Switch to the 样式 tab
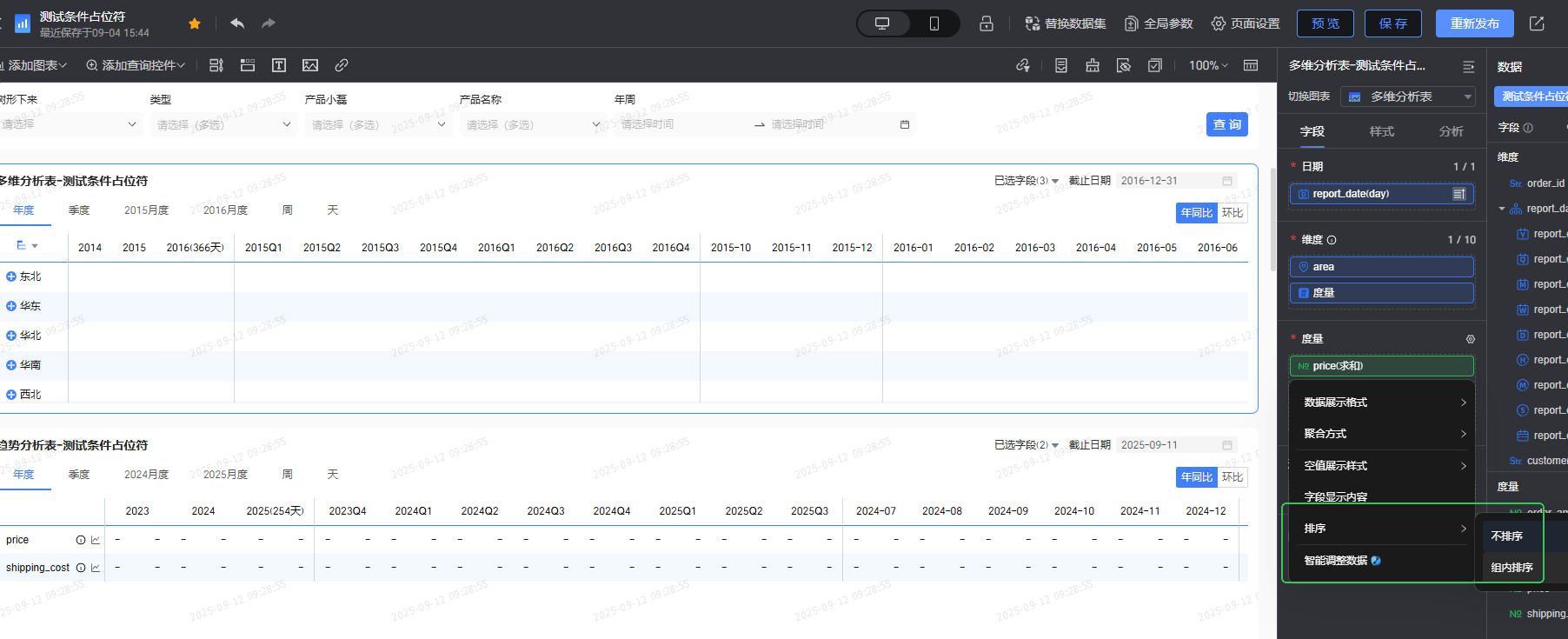This screenshot has height=639, width=1568. click(1381, 131)
